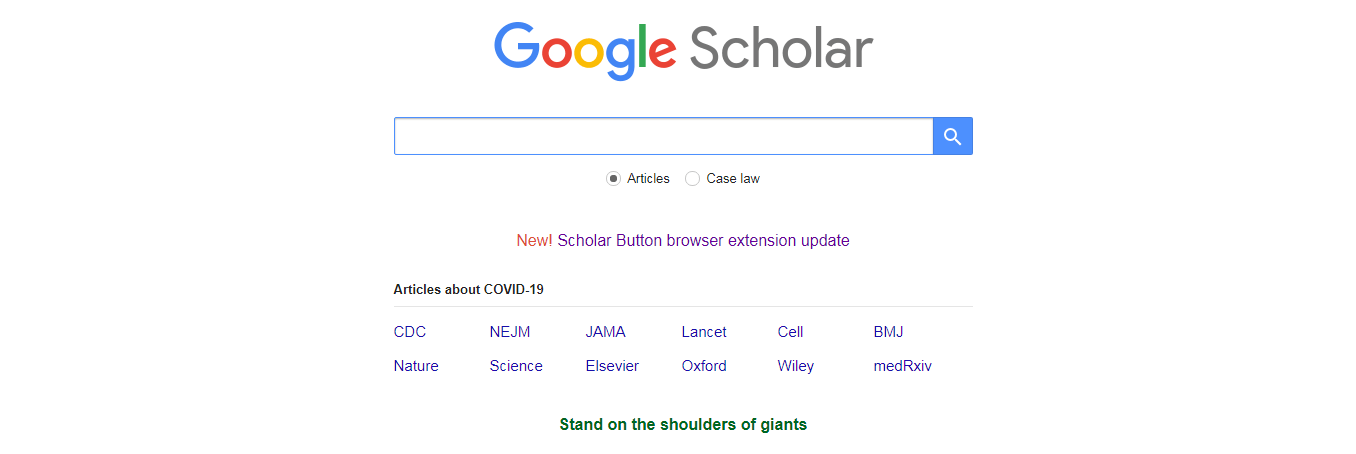Click the blue magnifier search button
The width and height of the screenshot is (1356, 454).
(952, 136)
